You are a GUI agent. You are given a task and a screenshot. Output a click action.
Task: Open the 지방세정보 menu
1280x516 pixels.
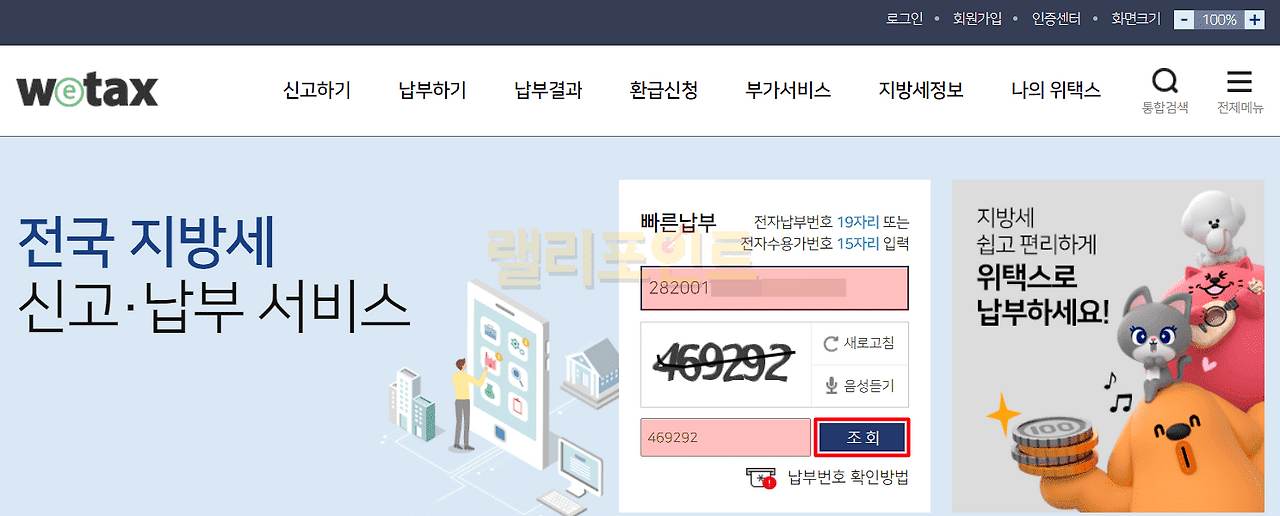[x=921, y=90]
